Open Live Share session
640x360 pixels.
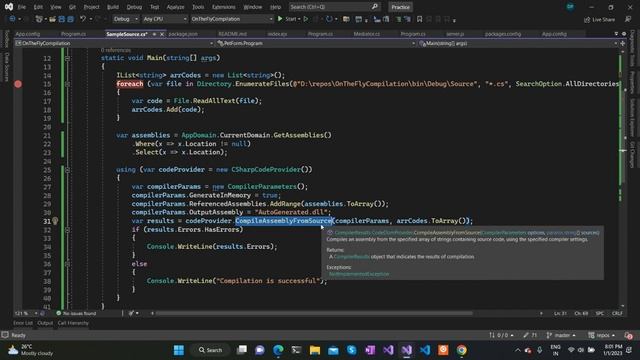click(x=600, y=20)
